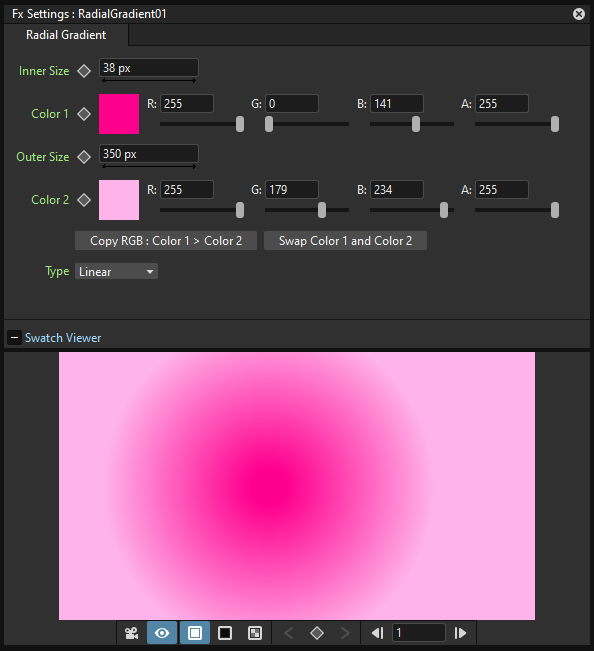Click Color 2 R value field
This screenshot has width=594, height=651.
[x=187, y=189]
